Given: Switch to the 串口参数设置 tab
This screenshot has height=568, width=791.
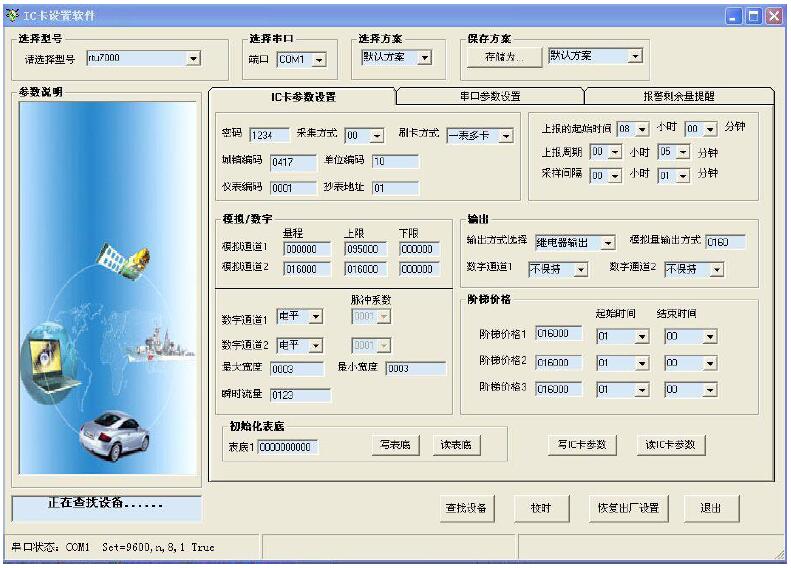Looking at the screenshot, I should pos(490,96).
